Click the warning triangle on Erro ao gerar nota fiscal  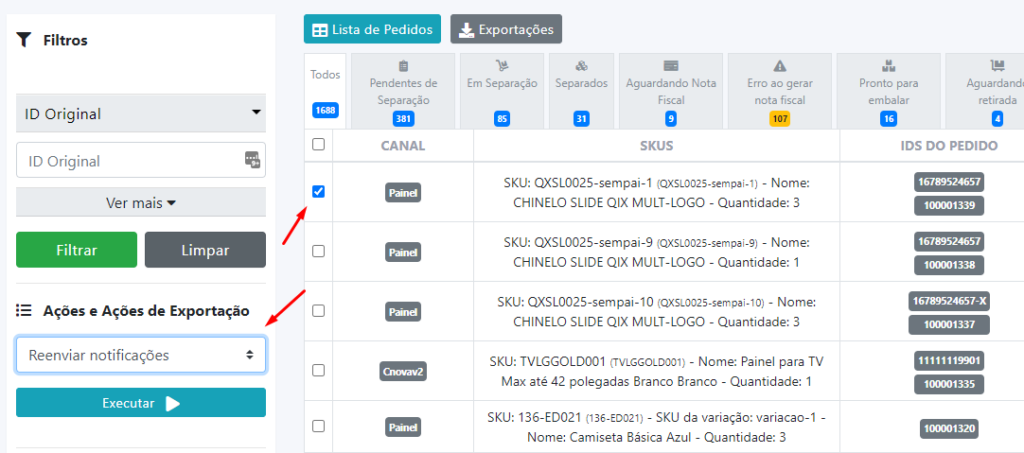(x=780, y=65)
